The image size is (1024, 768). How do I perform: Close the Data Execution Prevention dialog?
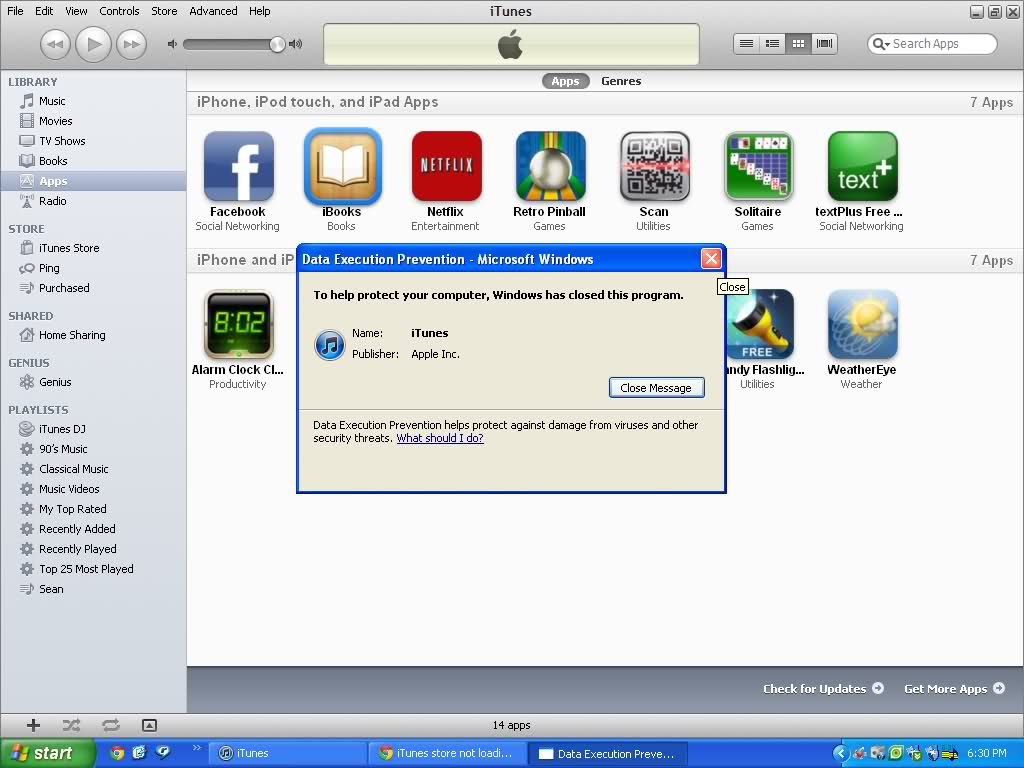(711, 259)
